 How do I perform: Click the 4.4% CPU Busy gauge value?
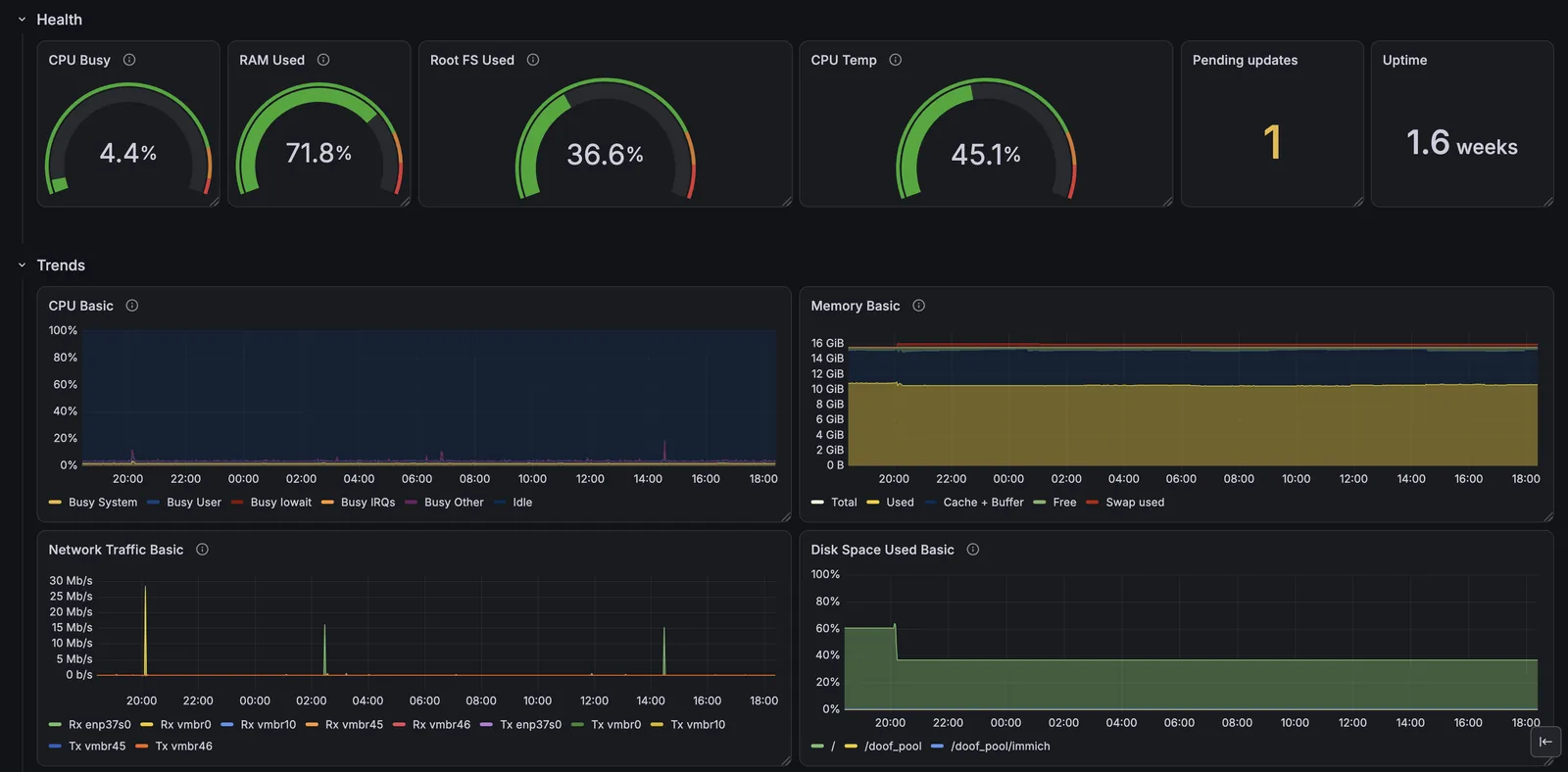(x=128, y=153)
